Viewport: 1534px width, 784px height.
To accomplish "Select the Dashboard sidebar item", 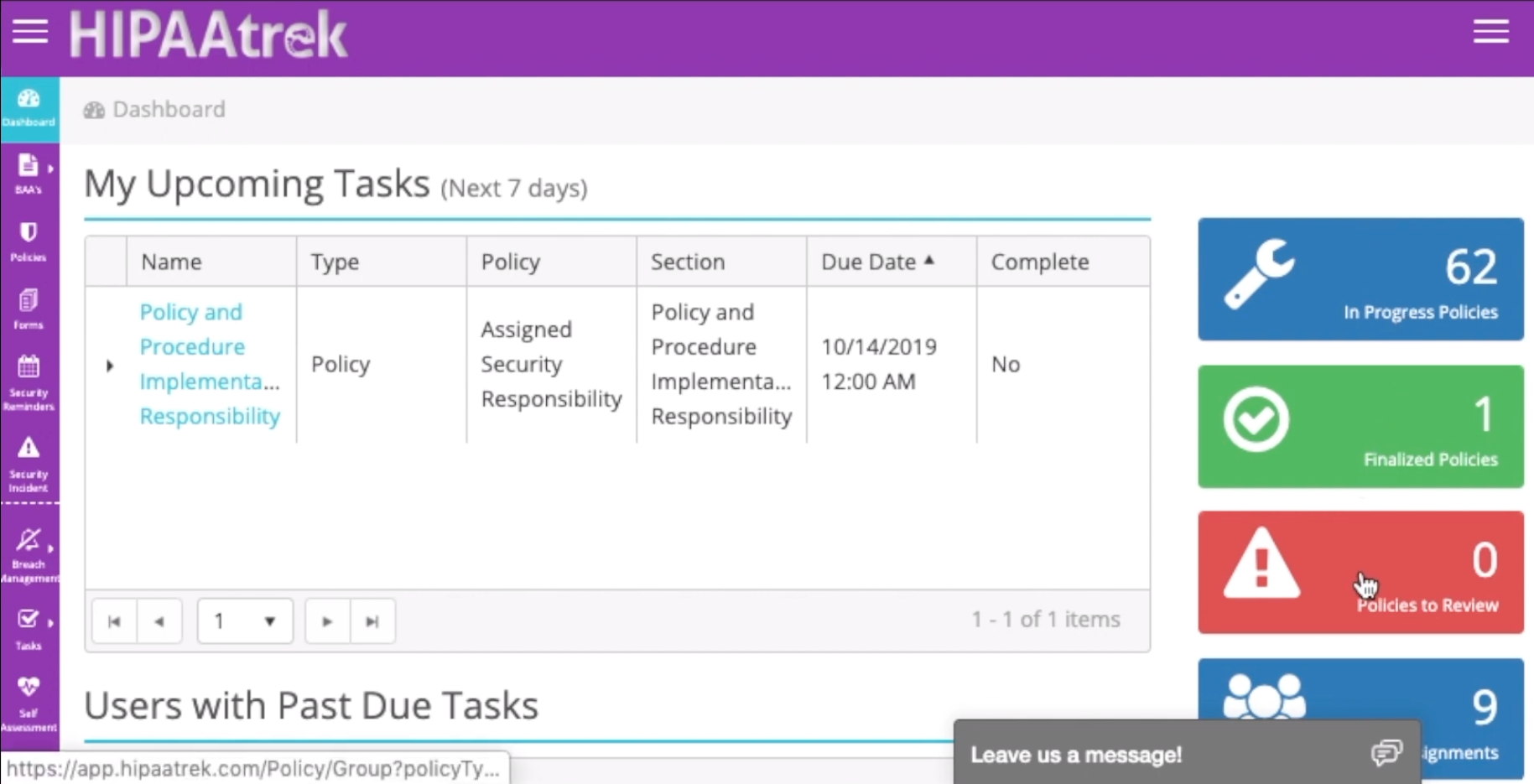I will pos(29,107).
